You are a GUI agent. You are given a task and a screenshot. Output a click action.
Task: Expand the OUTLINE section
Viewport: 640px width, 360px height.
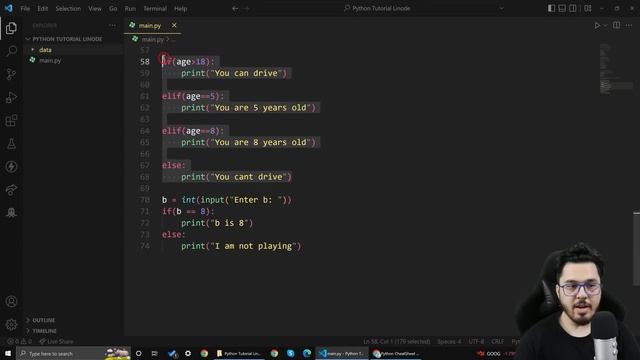pyautogui.click(x=44, y=320)
